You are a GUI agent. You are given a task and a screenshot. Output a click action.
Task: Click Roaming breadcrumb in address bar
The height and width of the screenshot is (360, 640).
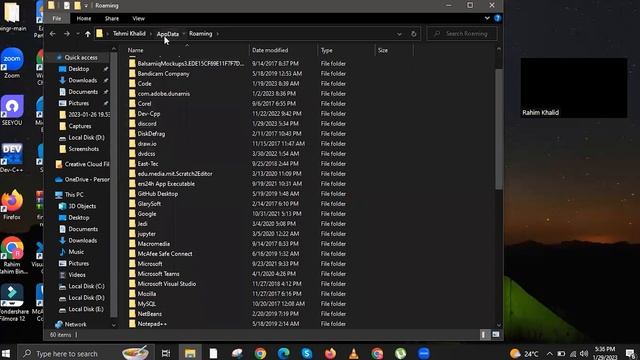(200, 34)
